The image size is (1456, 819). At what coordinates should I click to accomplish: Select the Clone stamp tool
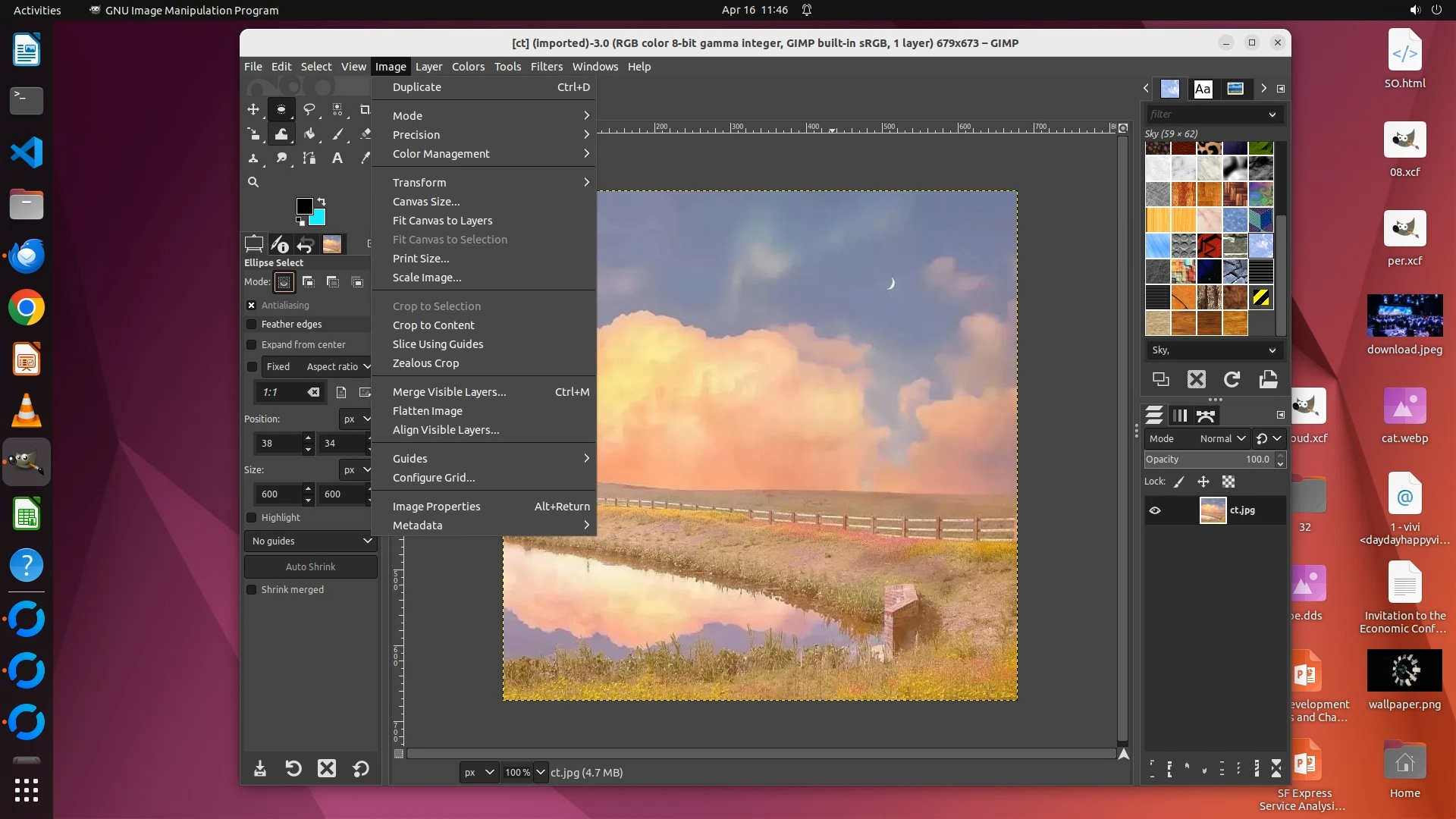point(253,158)
